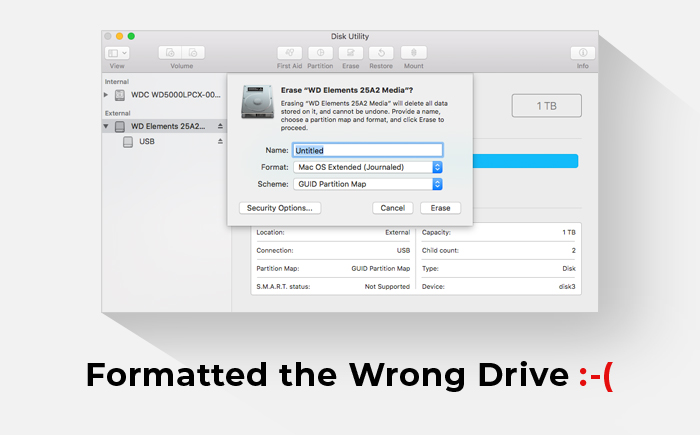
Task: Click the Mount toolbar icon
Action: coord(413,52)
